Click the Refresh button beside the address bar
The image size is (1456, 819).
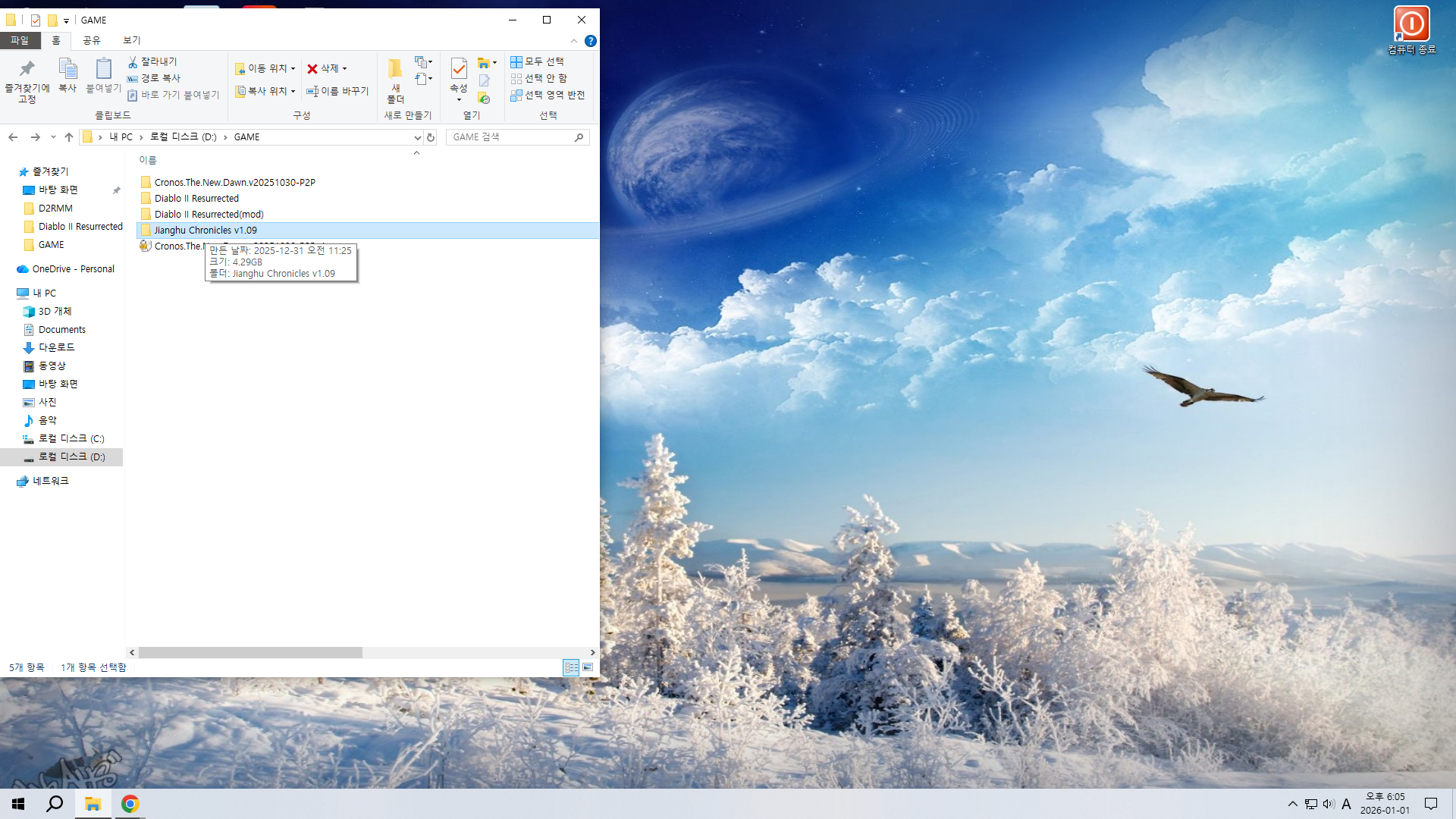(431, 137)
